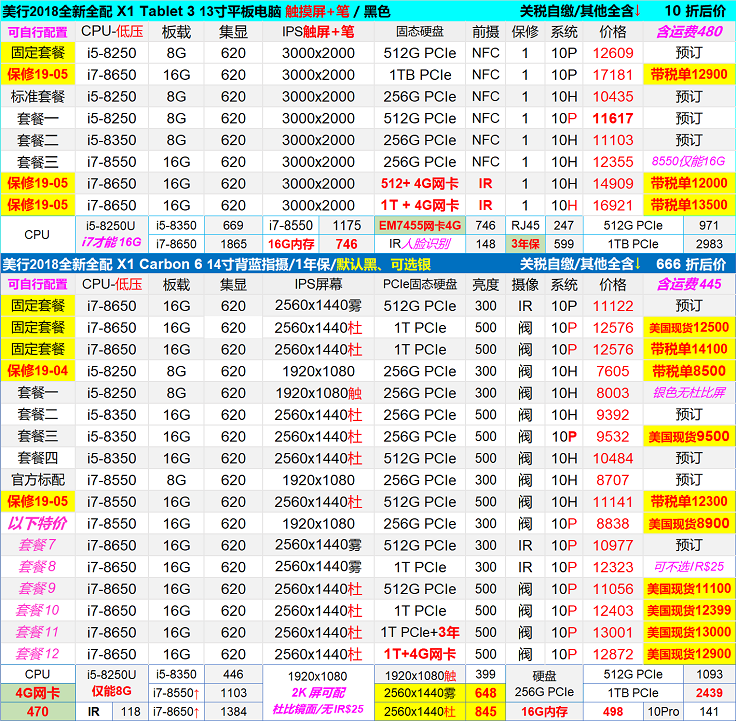The image size is (736, 721).
Task: Click the price 10977 cell
Action: point(613,545)
